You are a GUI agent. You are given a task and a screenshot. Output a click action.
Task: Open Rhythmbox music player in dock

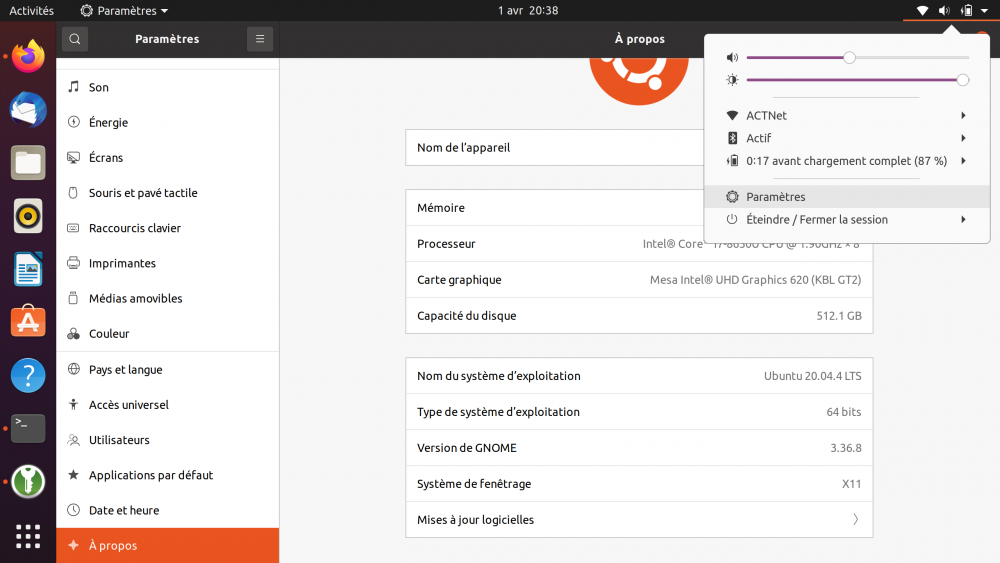pos(28,215)
